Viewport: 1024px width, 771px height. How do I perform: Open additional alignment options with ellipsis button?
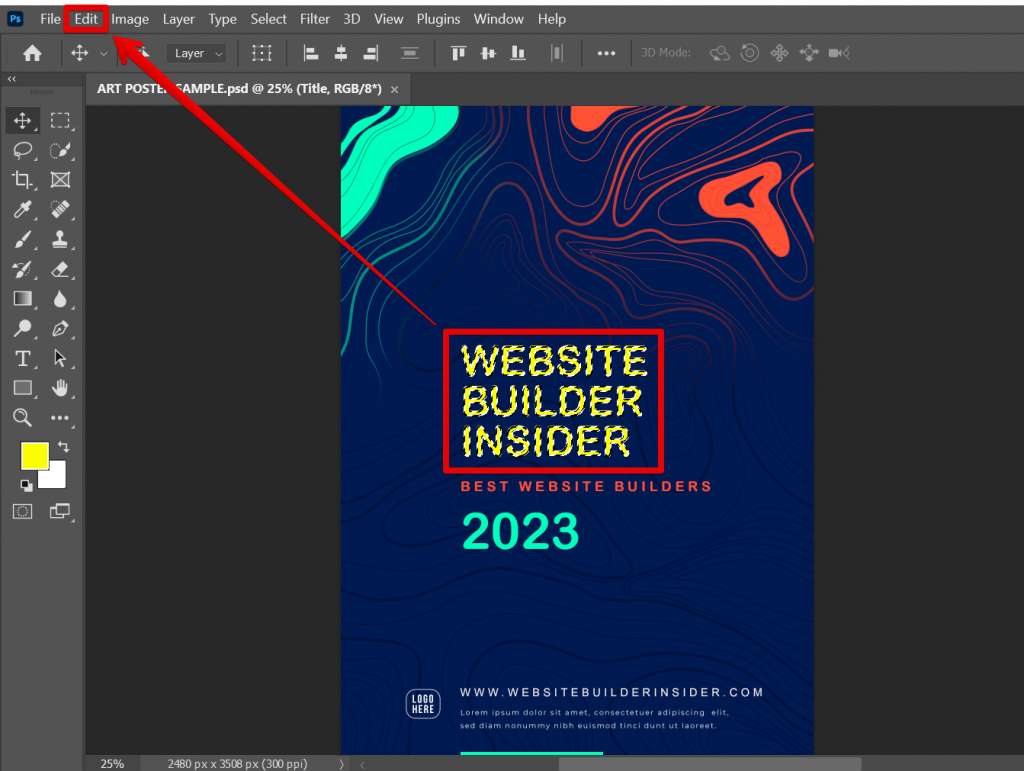606,52
